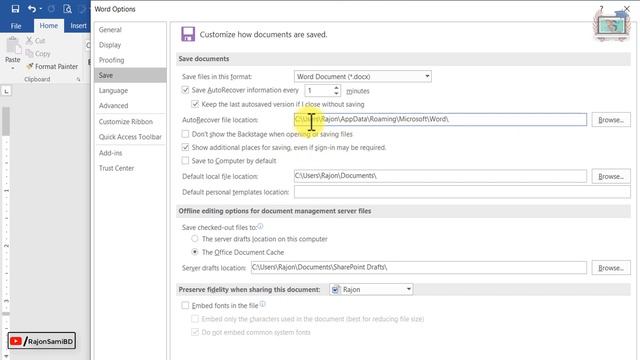This screenshot has height=360, width=640.
Task: Click the Server drafts location field
Action: 419,267
